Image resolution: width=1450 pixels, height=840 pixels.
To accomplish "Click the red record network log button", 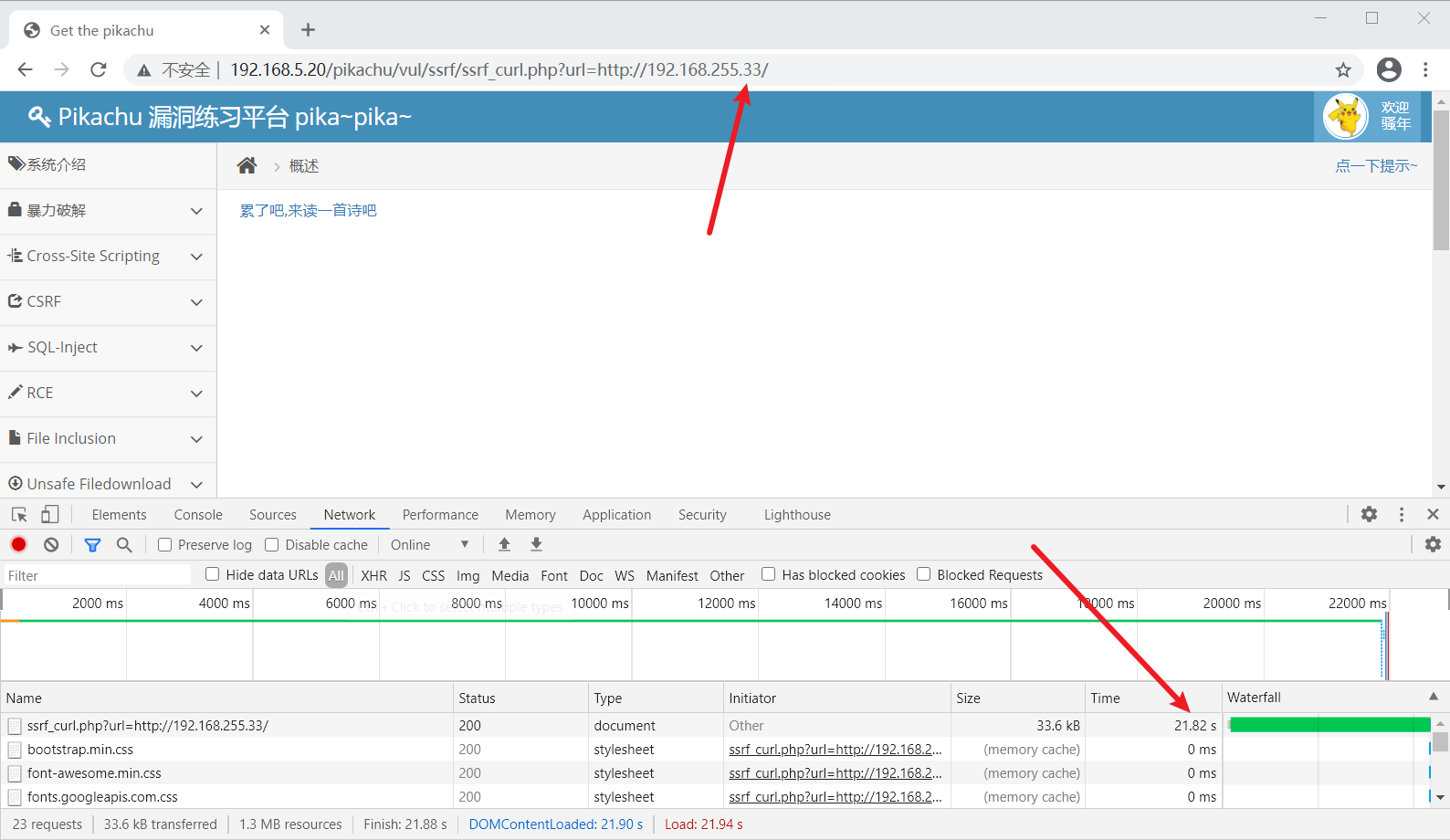I will coord(18,544).
